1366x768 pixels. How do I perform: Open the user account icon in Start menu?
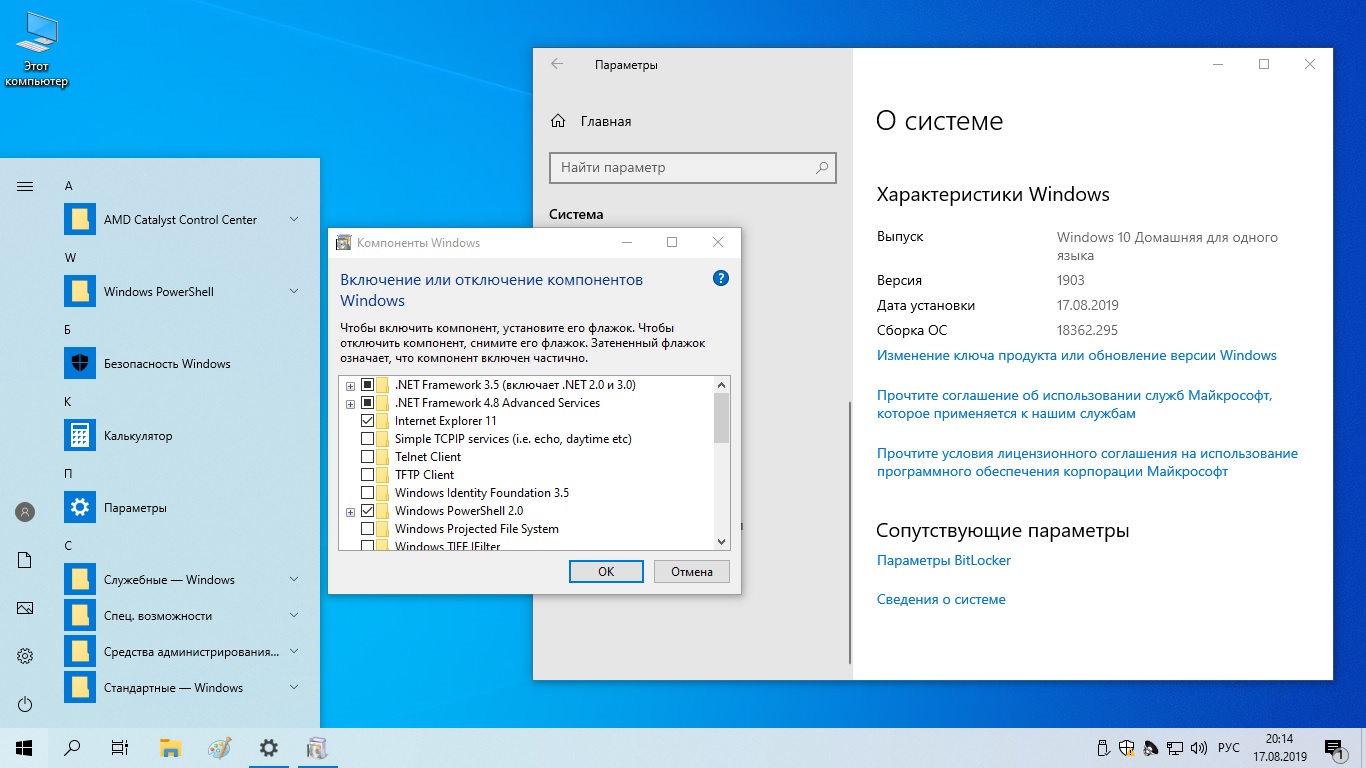(x=25, y=512)
